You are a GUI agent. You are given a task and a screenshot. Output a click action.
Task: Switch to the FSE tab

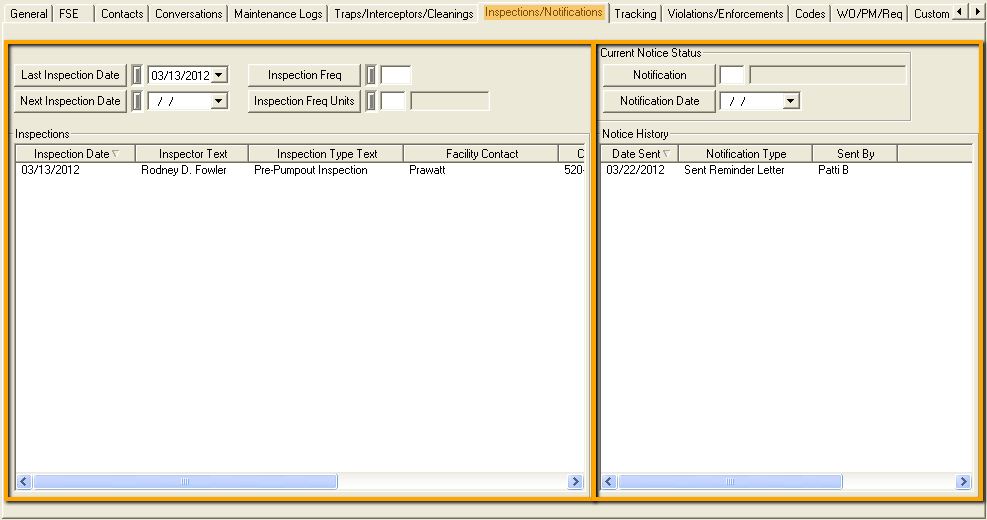coord(73,13)
